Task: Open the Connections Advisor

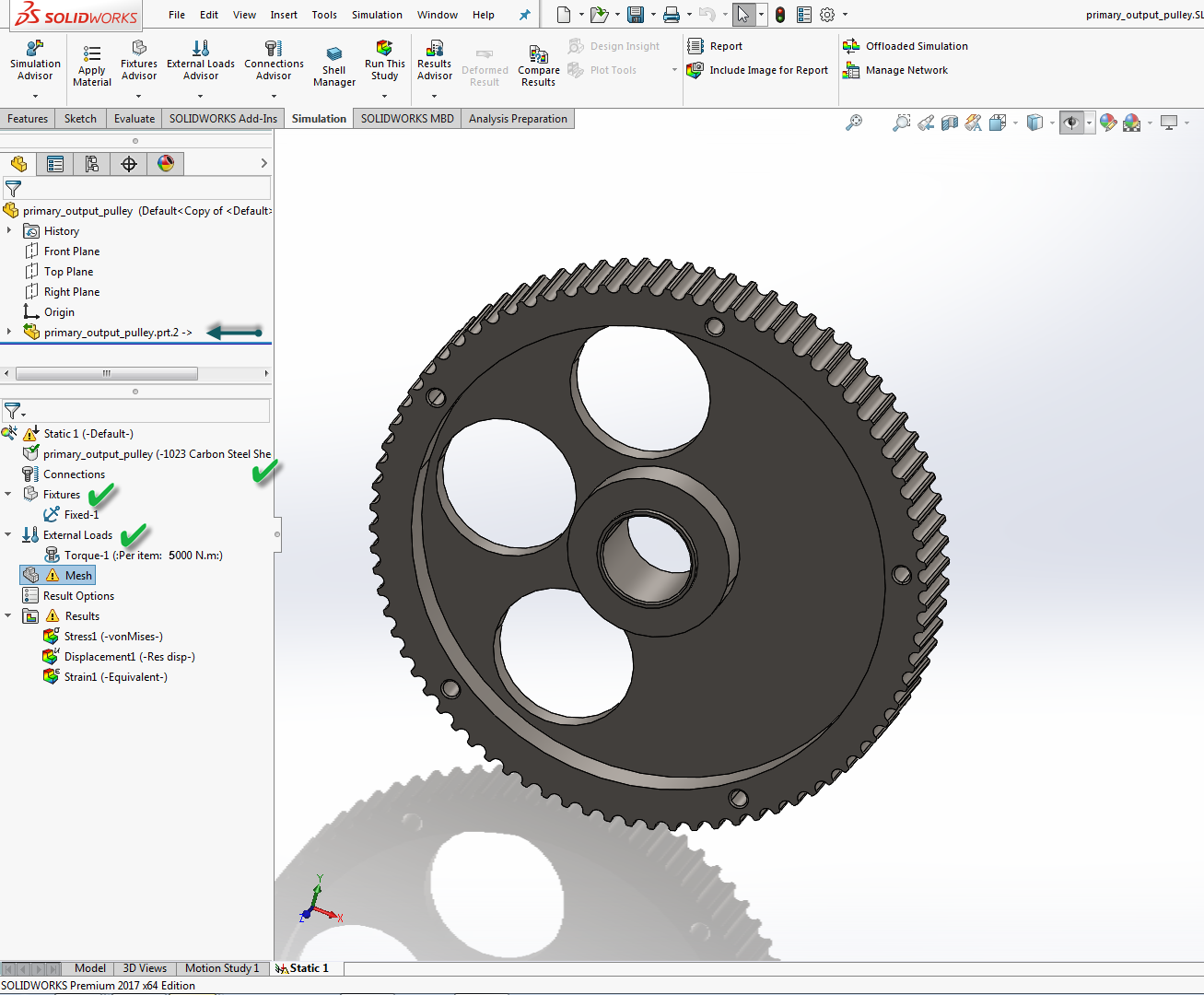Action: (274, 61)
